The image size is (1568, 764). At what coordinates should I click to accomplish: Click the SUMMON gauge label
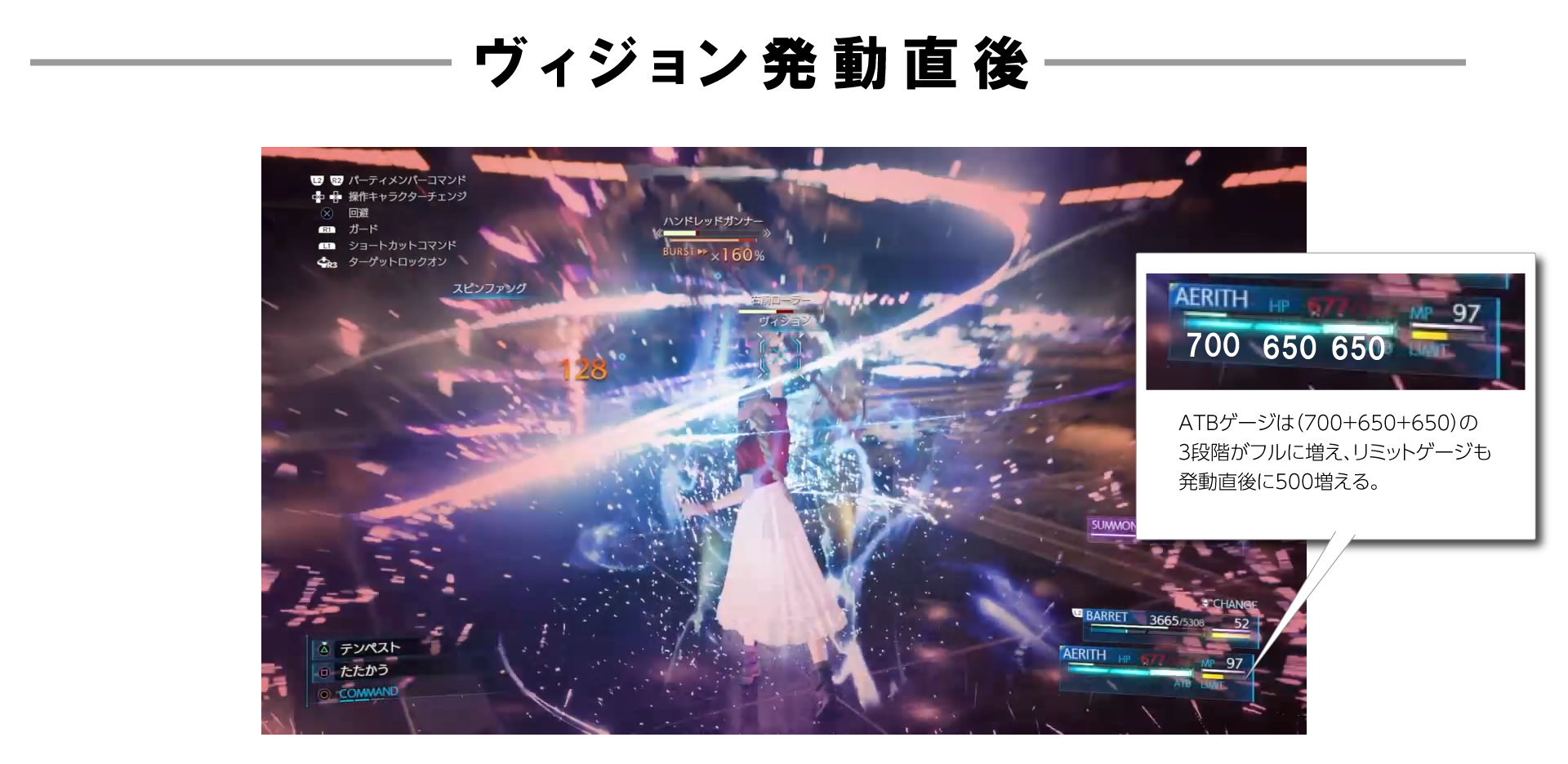1113,526
